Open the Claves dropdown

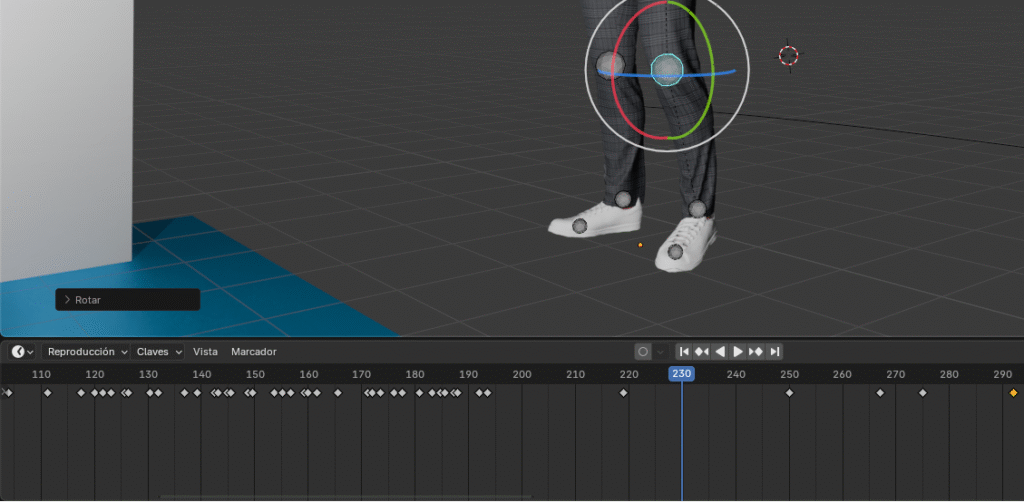(159, 352)
